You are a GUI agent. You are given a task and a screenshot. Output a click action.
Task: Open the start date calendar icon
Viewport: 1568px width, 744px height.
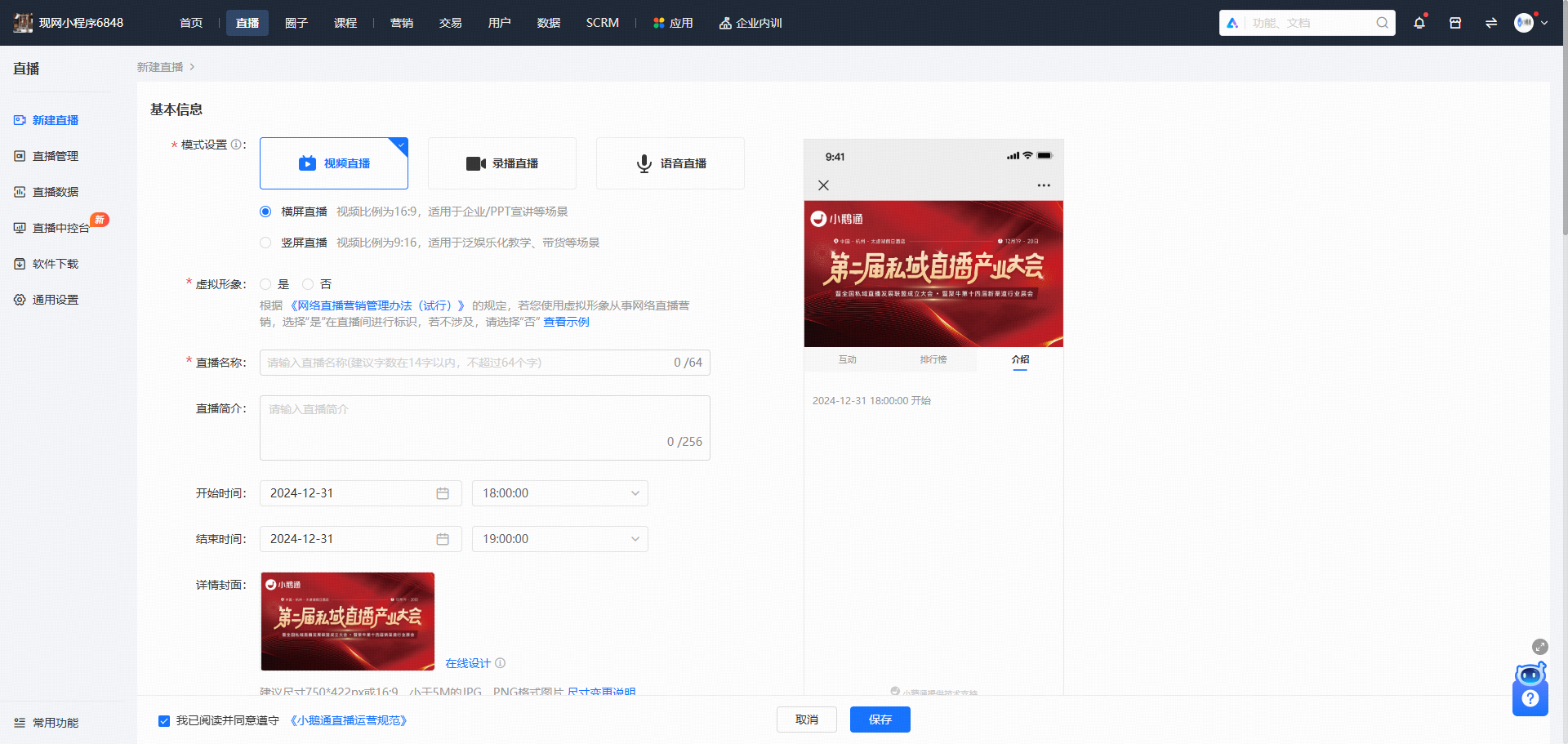(443, 493)
